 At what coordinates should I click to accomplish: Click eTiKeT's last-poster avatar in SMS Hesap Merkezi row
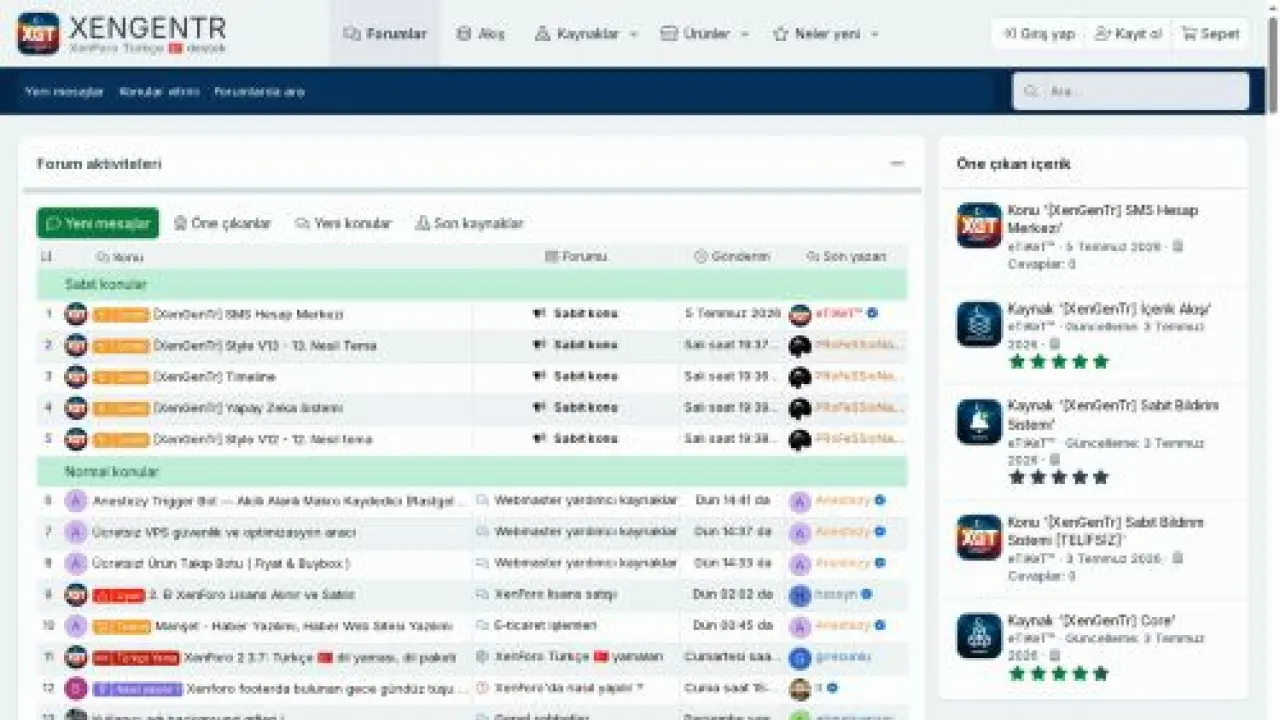coord(799,314)
